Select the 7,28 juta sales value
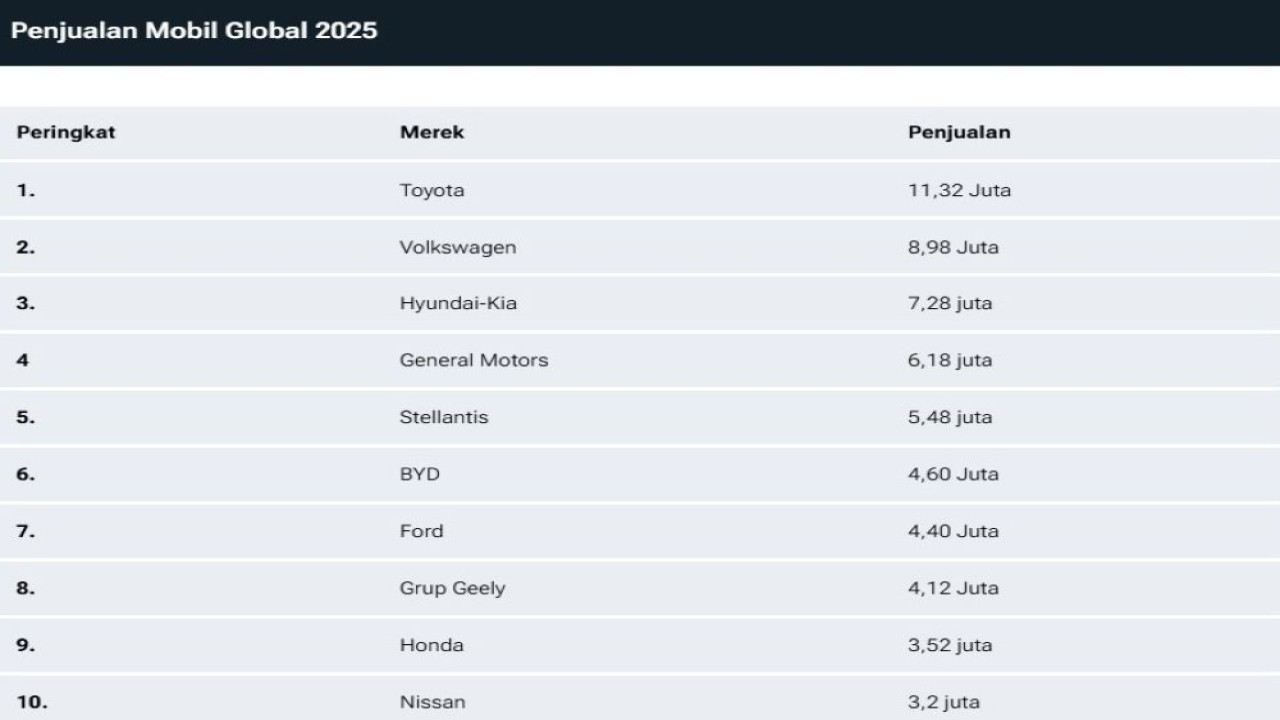This screenshot has height=720, width=1280. (950, 303)
